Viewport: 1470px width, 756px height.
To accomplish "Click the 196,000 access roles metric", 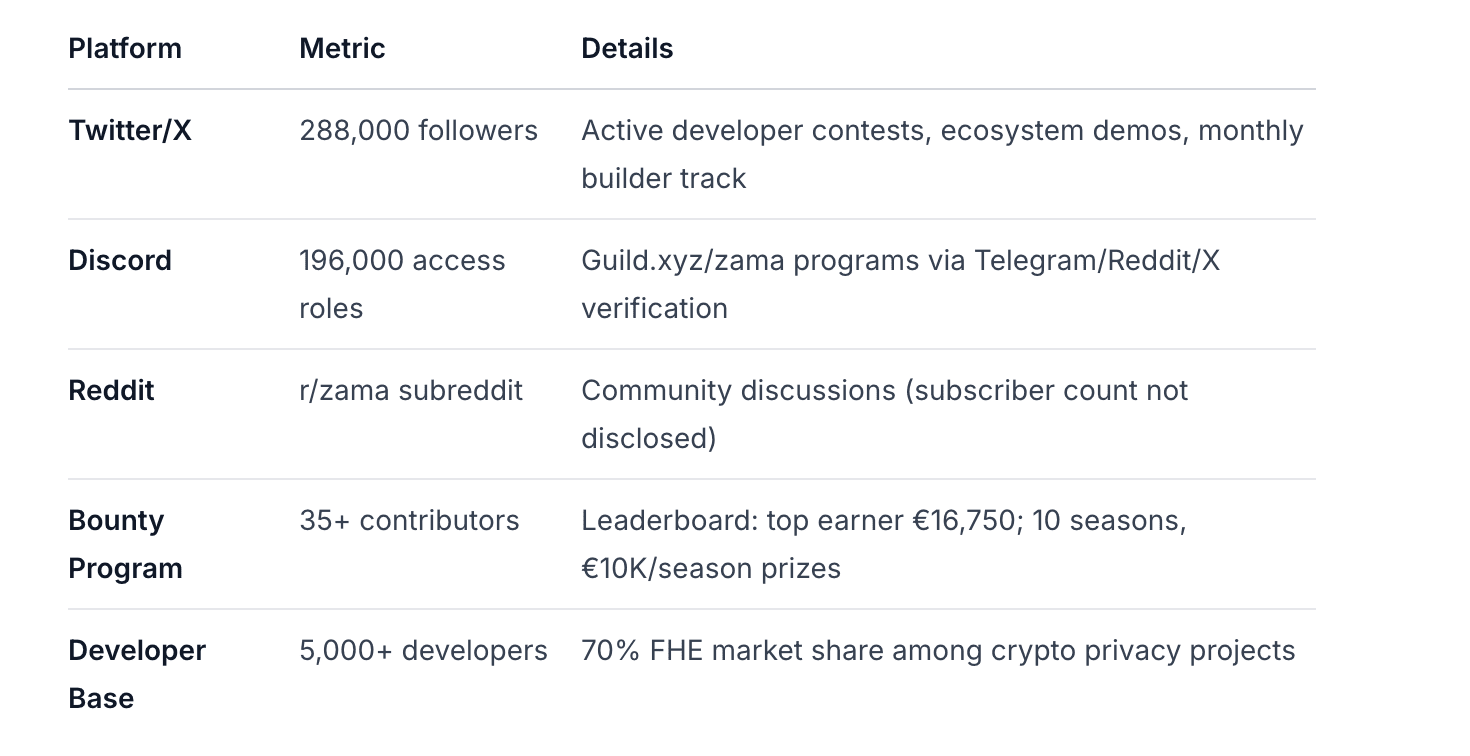I will pos(402,260).
